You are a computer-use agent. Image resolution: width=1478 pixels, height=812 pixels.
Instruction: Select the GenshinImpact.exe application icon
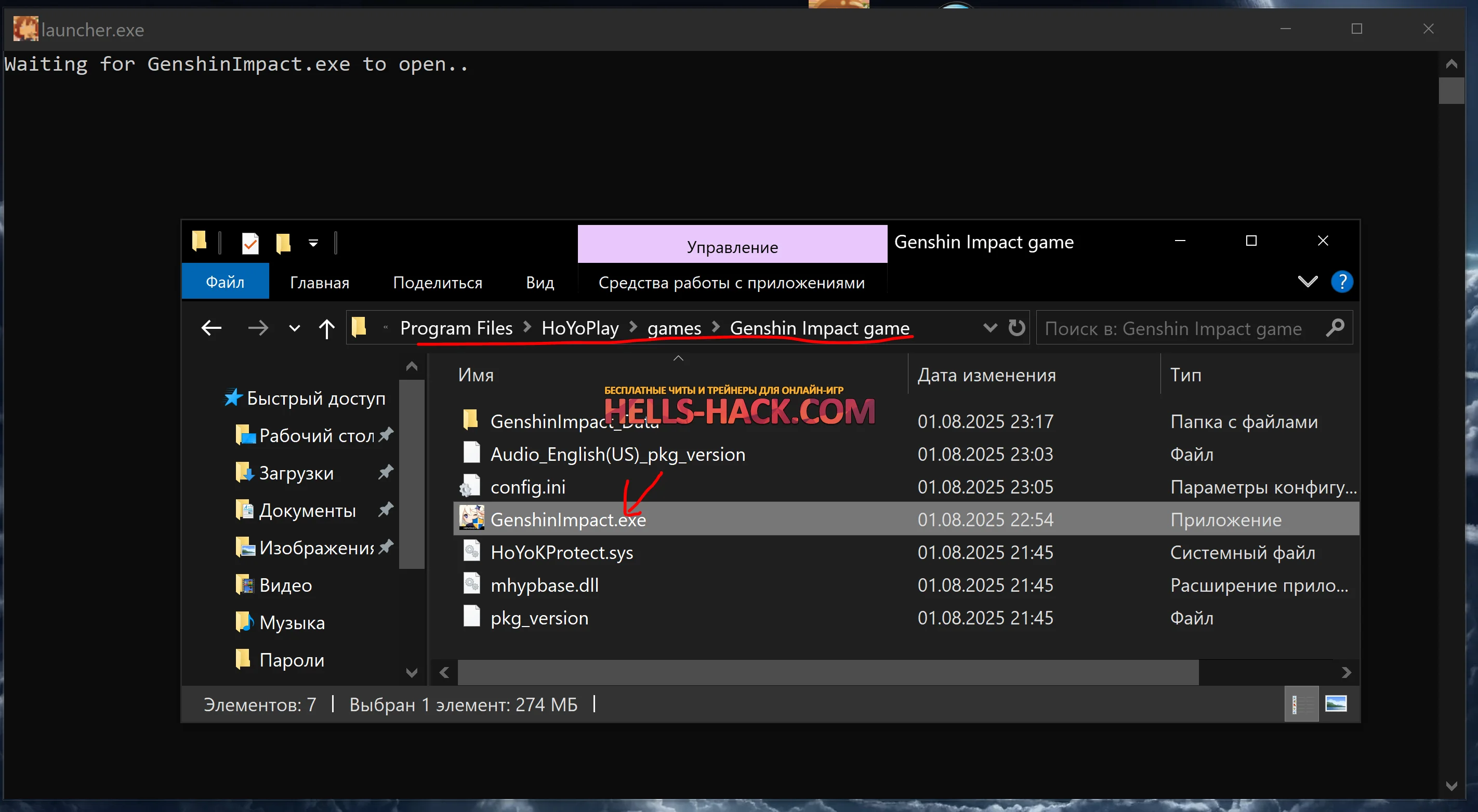(472, 518)
